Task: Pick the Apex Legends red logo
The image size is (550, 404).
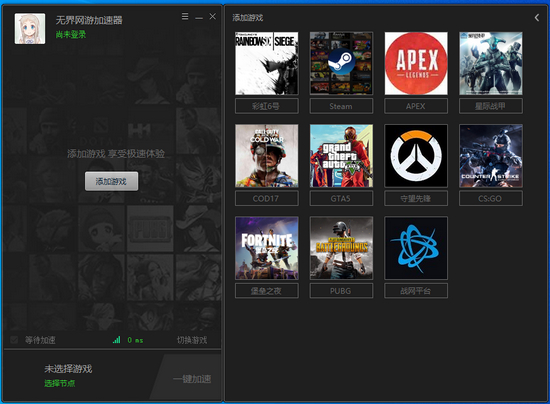Action: [416, 63]
